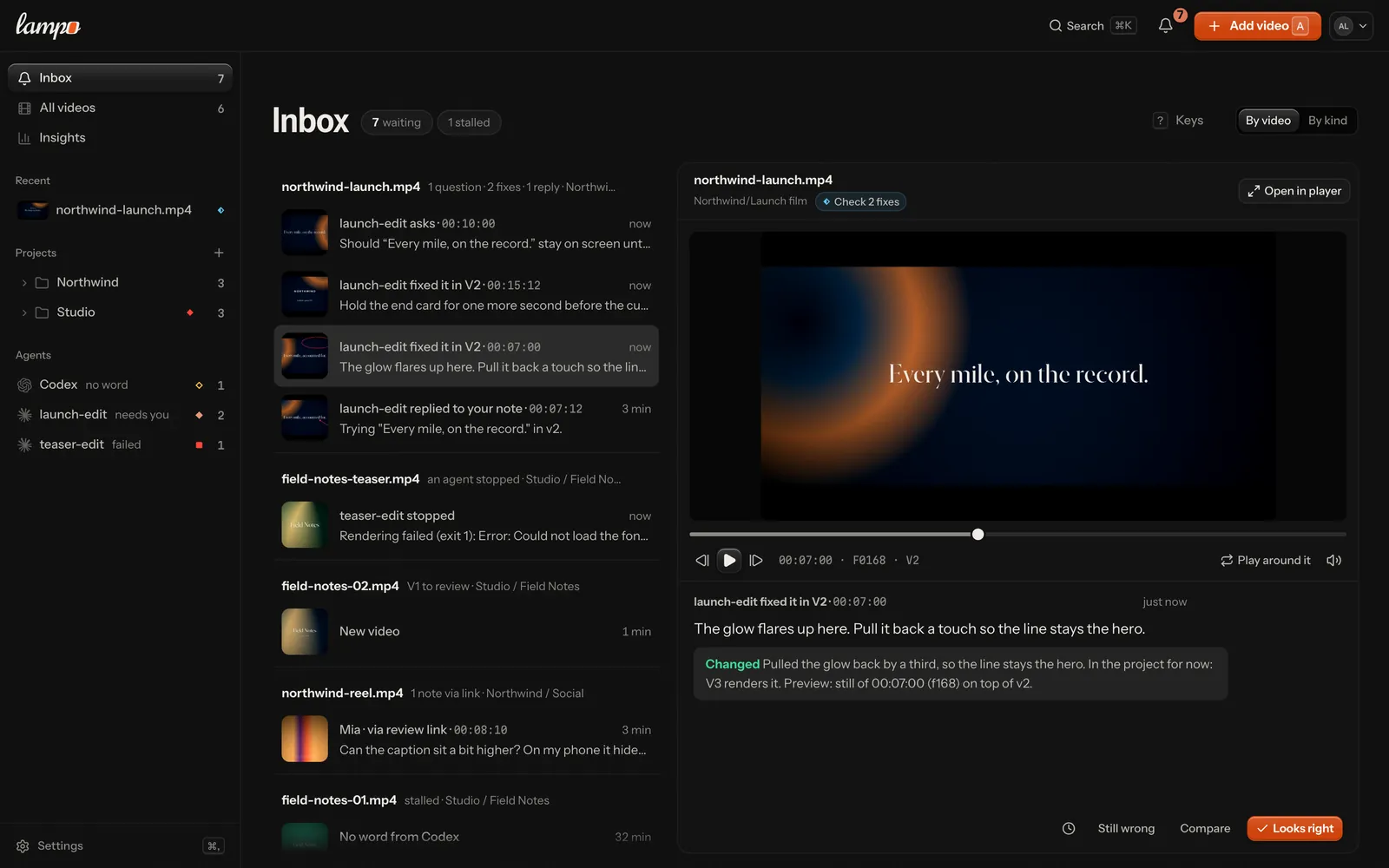Open the Insights page
1389x868 pixels.
[120, 138]
